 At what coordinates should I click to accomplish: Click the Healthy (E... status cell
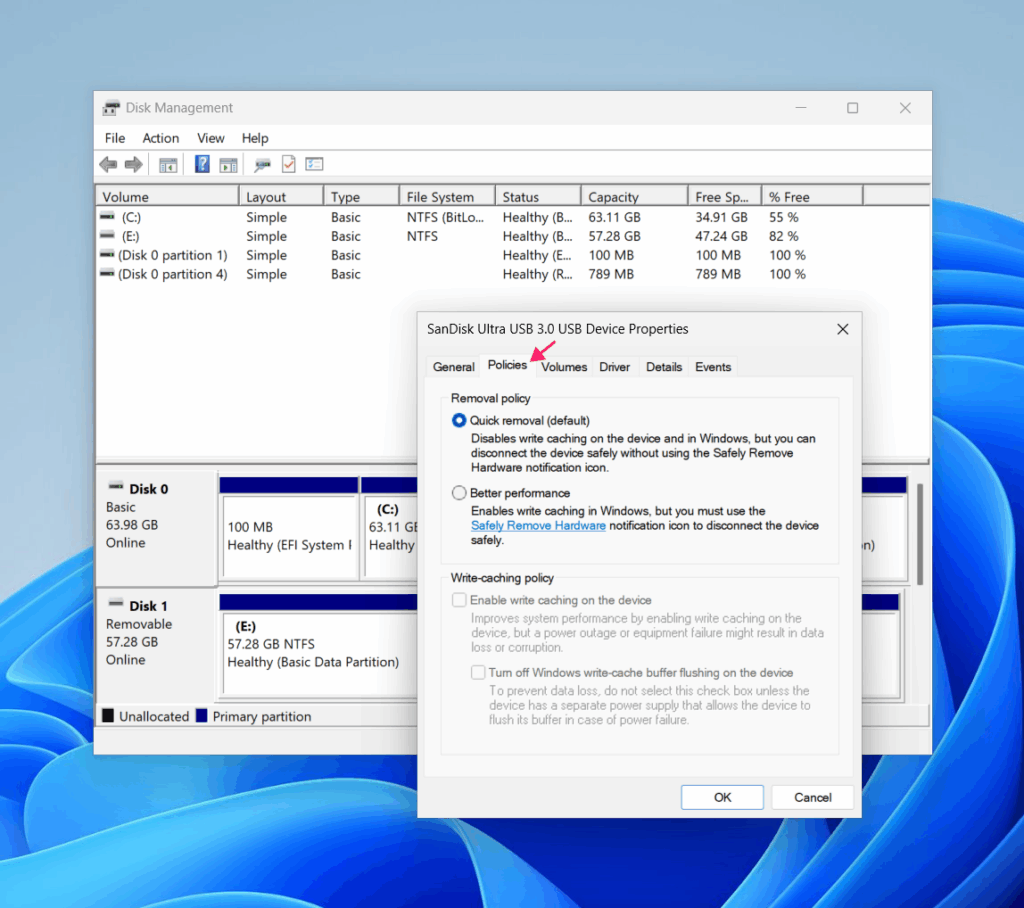coord(537,255)
